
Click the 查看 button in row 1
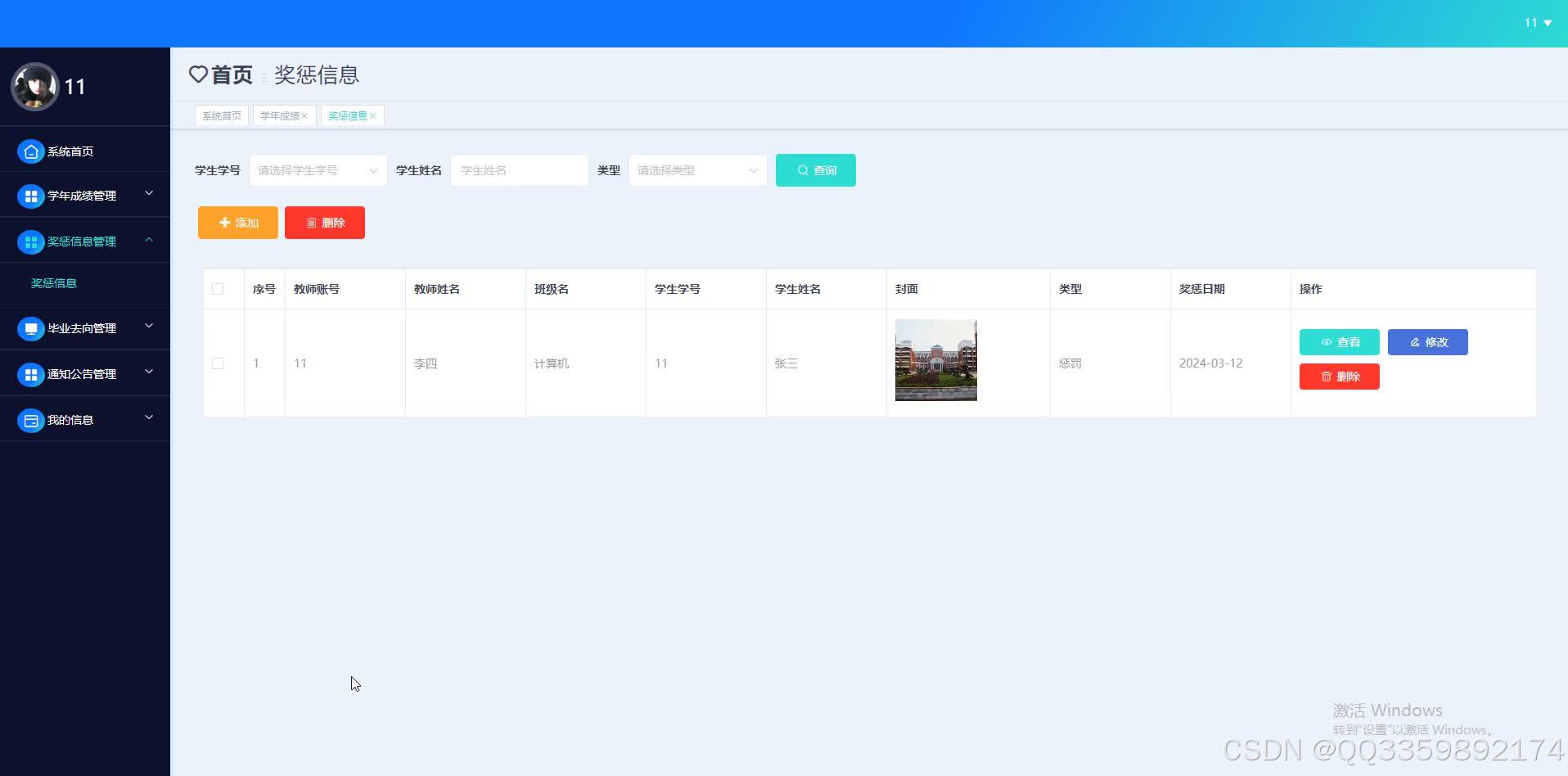pyautogui.click(x=1340, y=342)
